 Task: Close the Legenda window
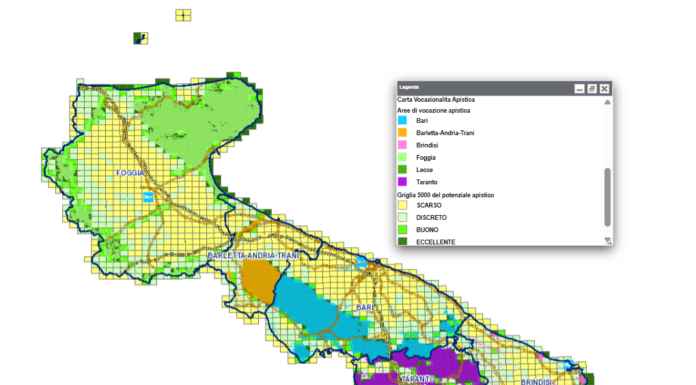tap(604, 89)
